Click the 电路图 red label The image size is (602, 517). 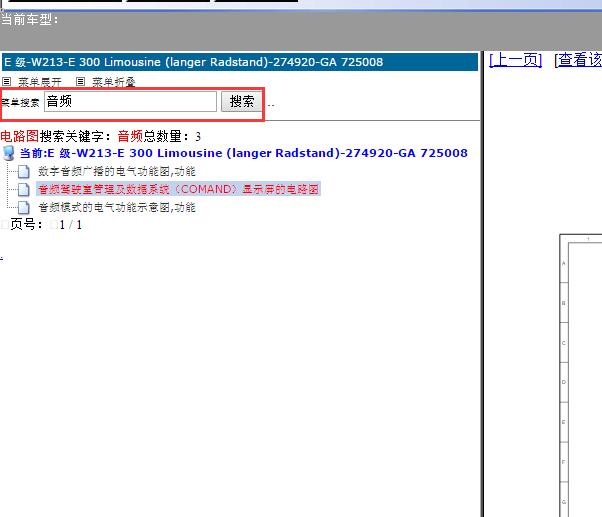tap(20, 136)
